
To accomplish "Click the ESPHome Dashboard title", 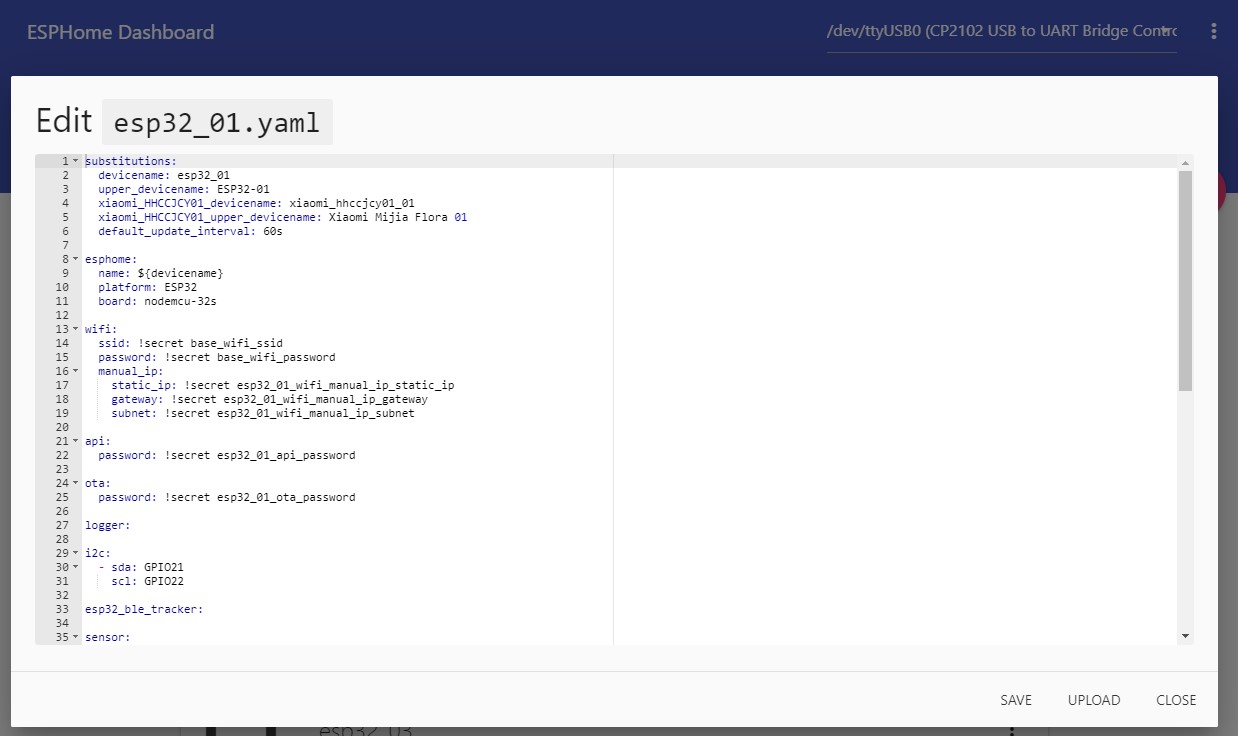I will [120, 32].
